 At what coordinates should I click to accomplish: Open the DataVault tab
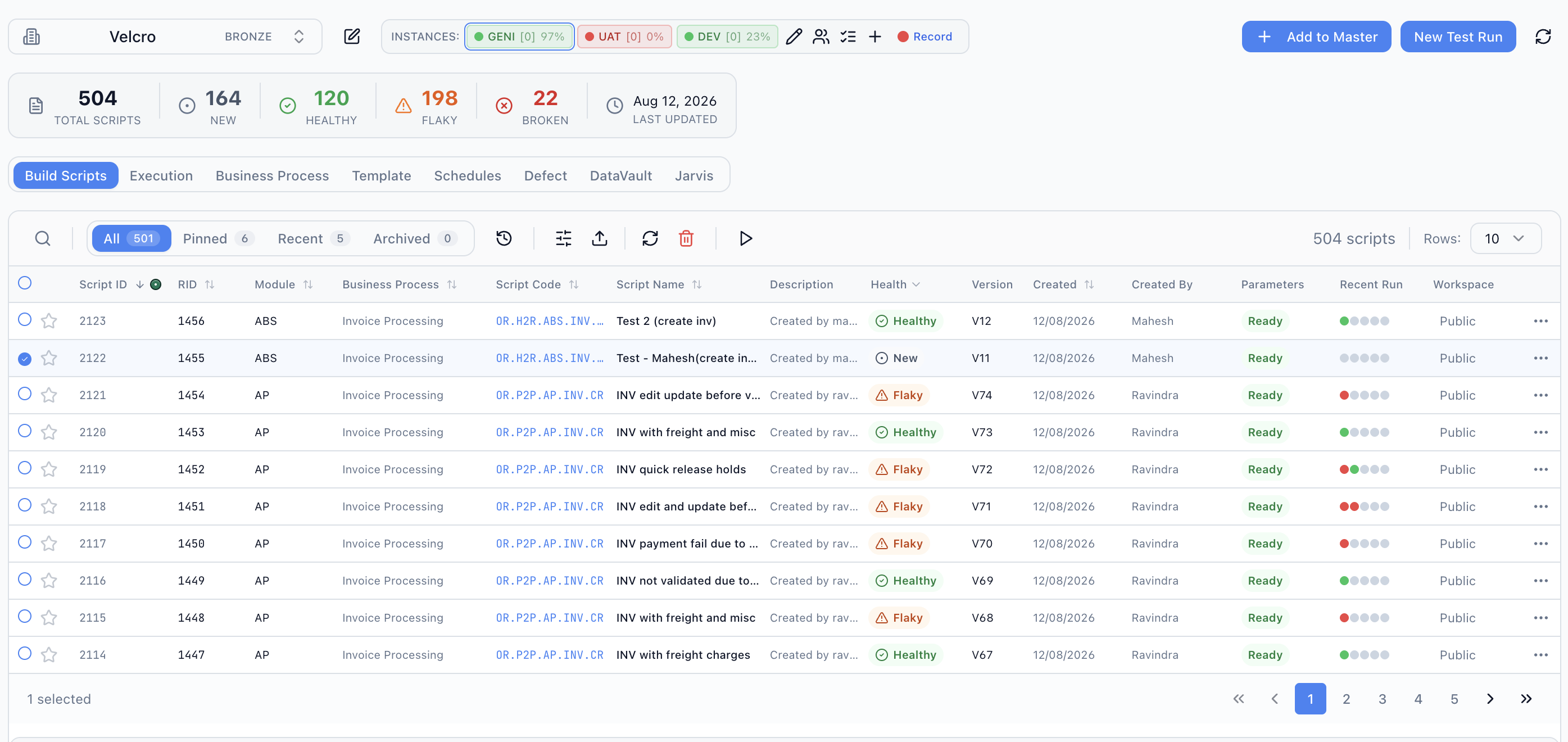(x=621, y=176)
